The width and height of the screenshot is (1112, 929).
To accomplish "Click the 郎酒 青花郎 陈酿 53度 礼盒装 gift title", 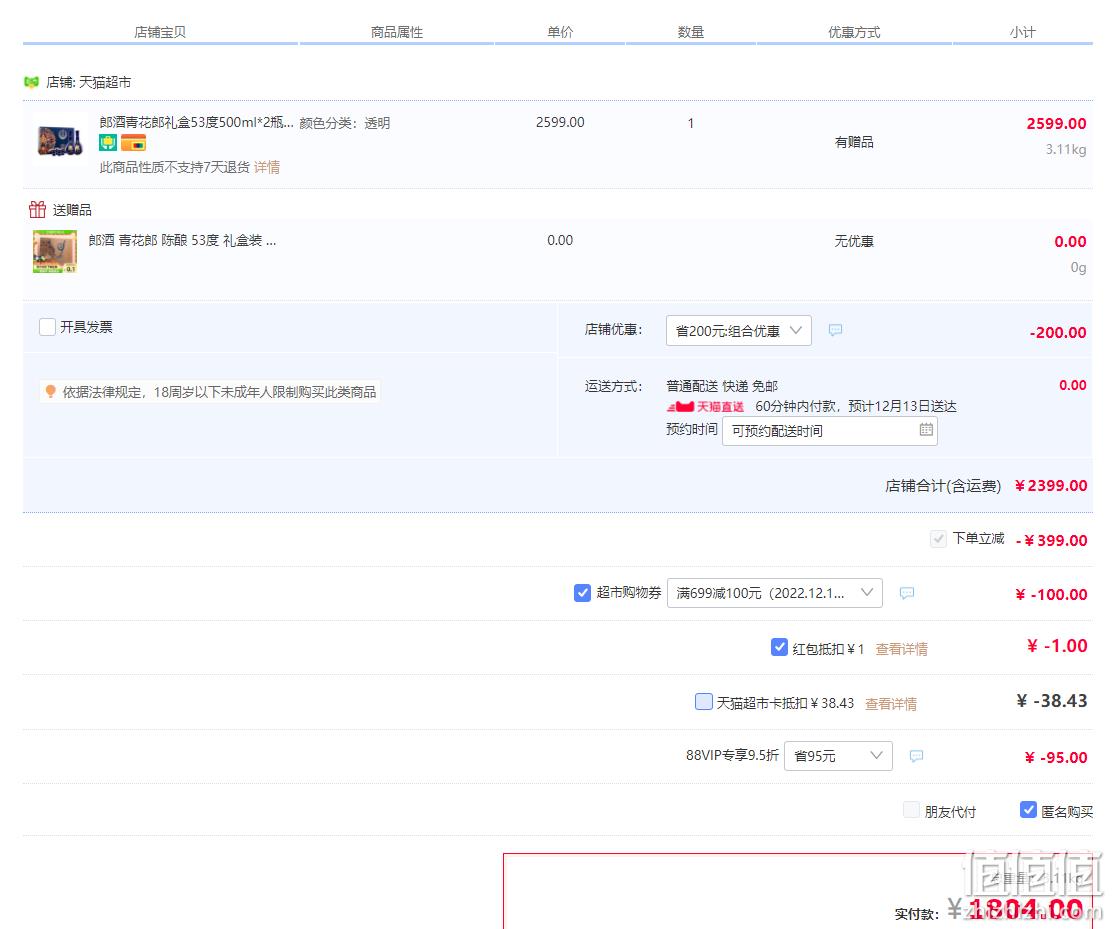I will click(182, 240).
